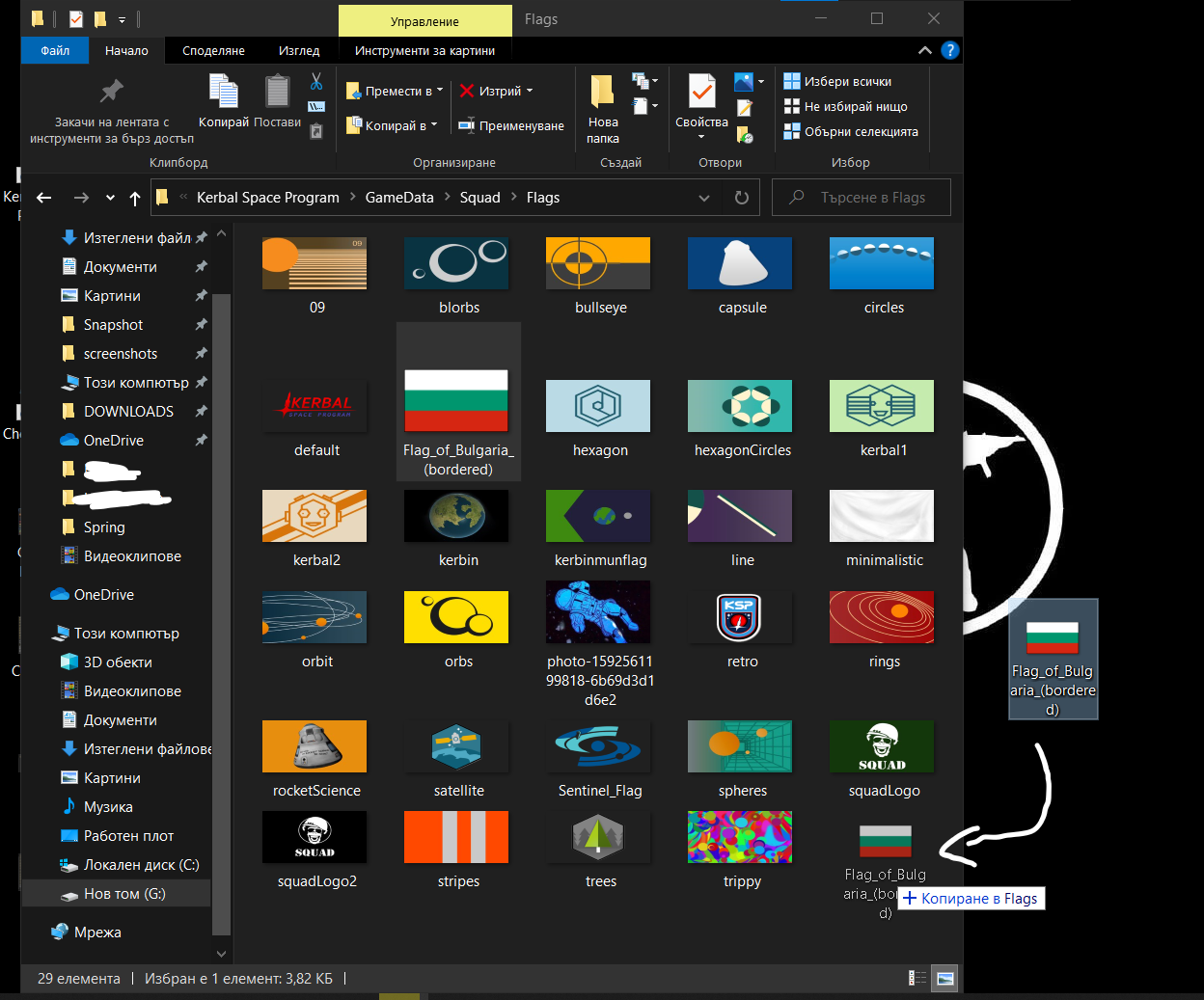Expand the address bar history dropdown
1204x1000 pixels.
[x=704, y=198]
